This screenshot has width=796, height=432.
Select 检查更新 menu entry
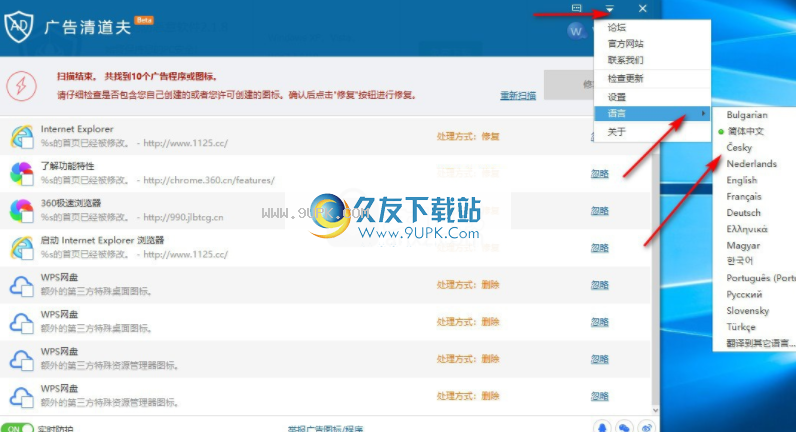pos(625,78)
